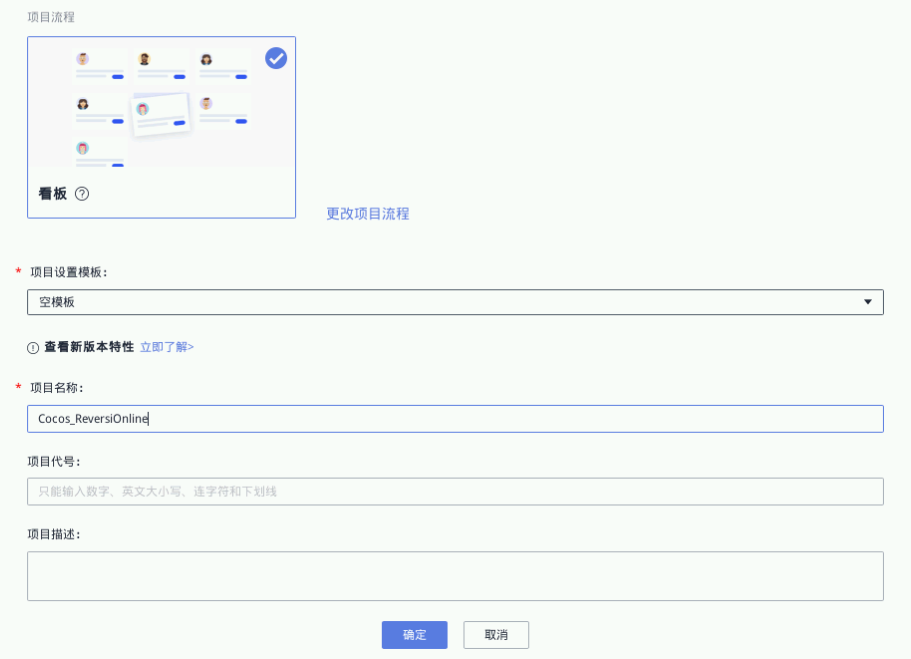Click the 更改项目流程 link
The width and height of the screenshot is (911, 659).
[x=367, y=213]
